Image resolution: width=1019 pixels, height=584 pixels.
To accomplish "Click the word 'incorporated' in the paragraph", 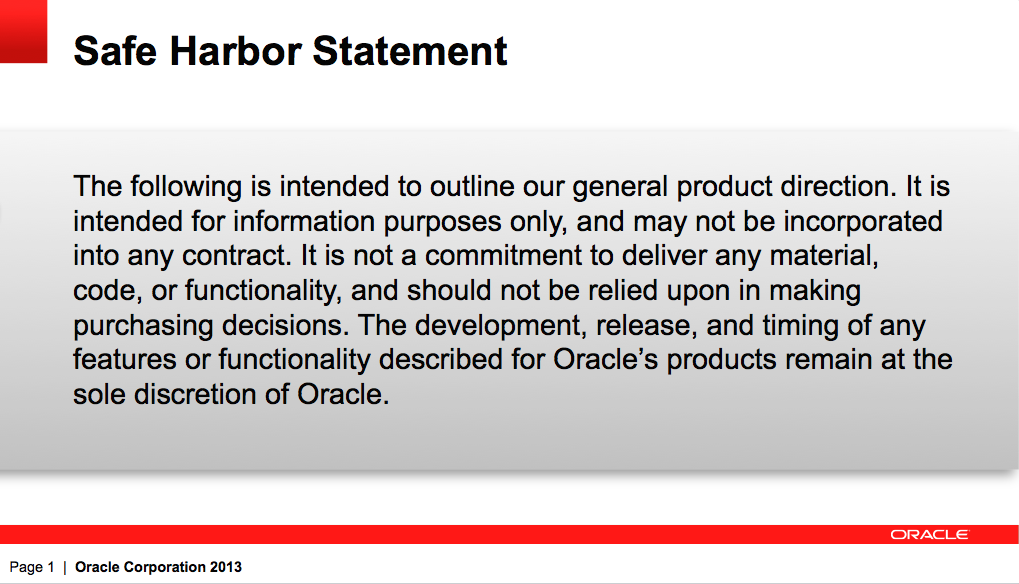I will pyautogui.click(x=862, y=222).
